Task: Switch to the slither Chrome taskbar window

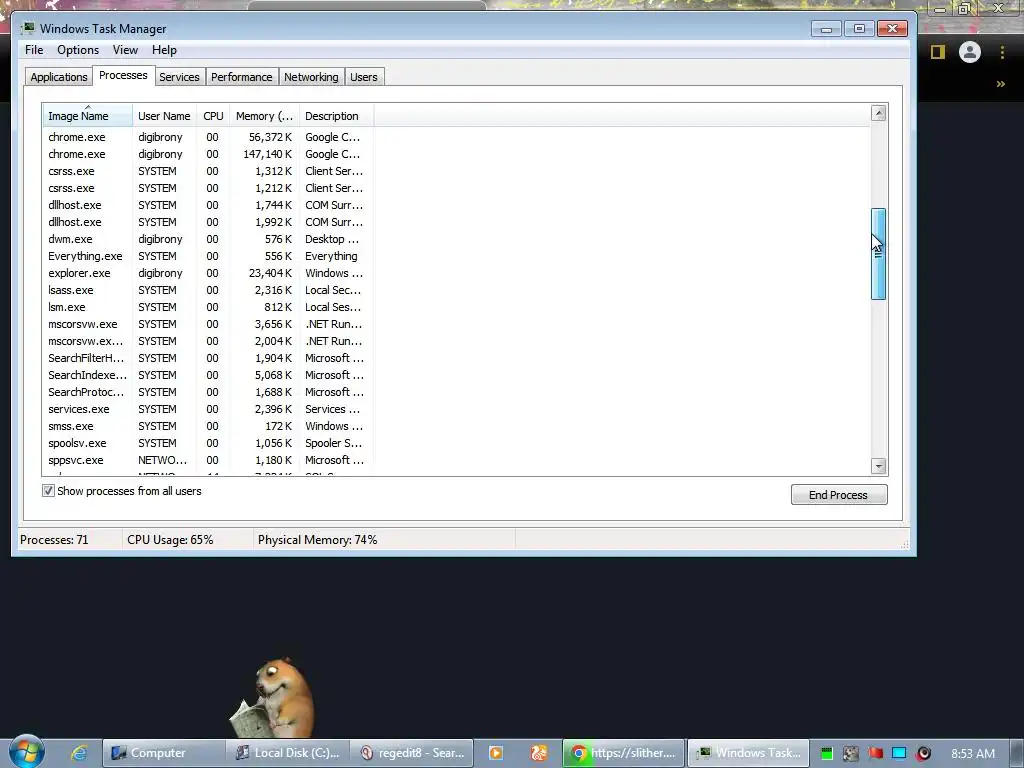Action: (624, 753)
